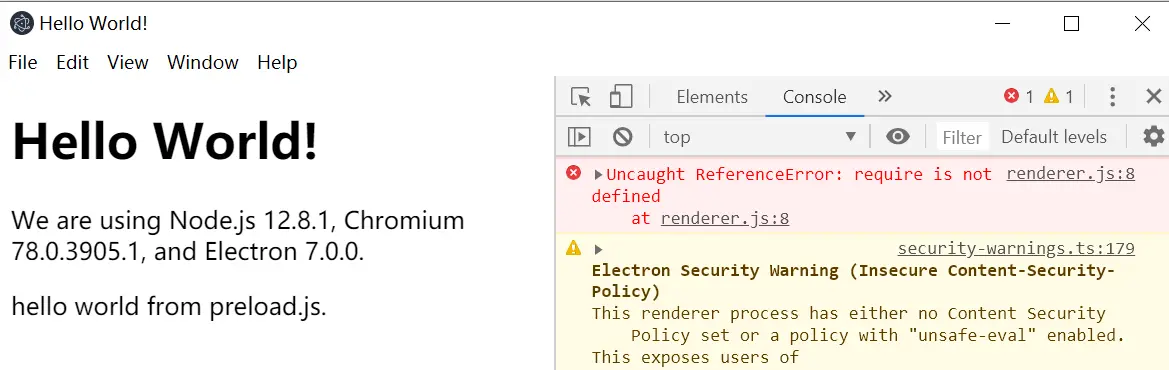Image resolution: width=1169 pixels, height=370 pixels.
Task: Toggle the device toolbar icon
Action: point(620,96)
